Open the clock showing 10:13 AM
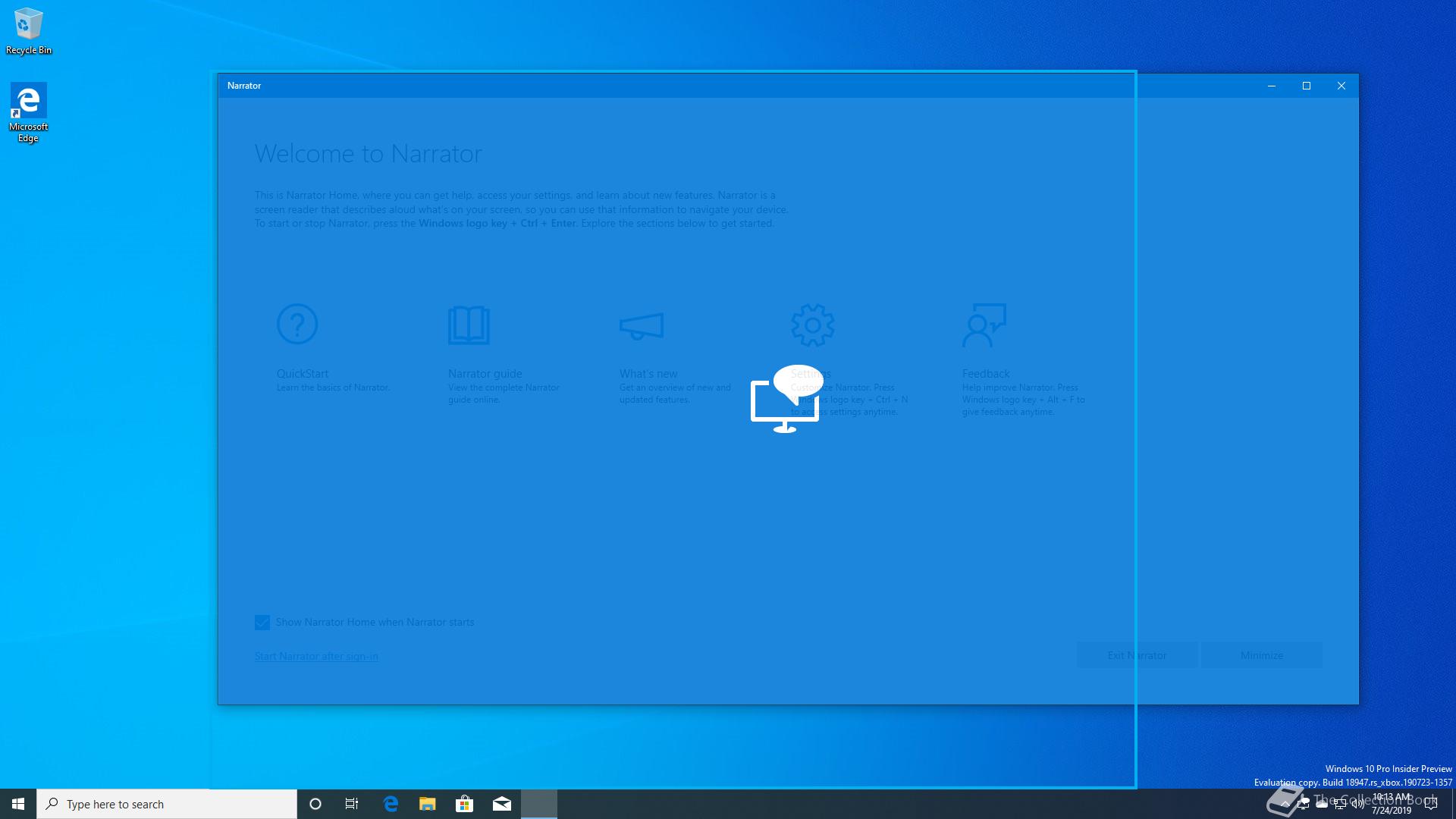This screenshot has width=1456, height=819. [1392, 804]
